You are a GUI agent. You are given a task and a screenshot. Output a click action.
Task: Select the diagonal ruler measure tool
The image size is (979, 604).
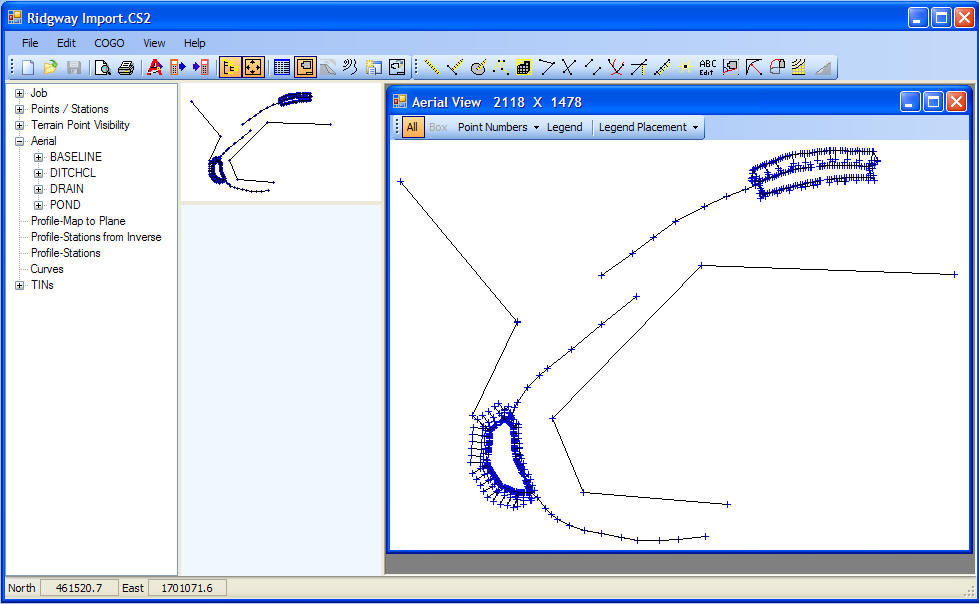click(662, 67)
